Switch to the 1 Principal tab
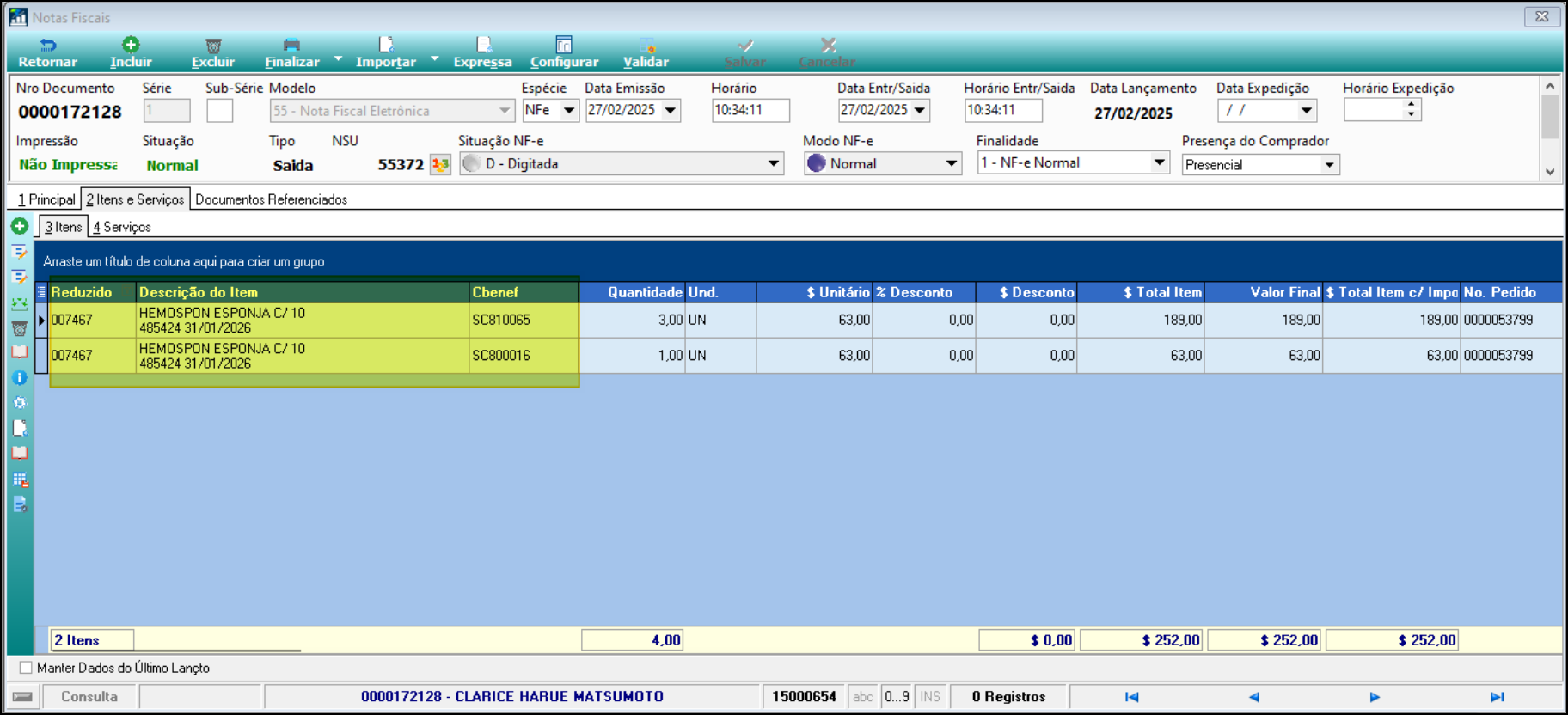Image resolution: width=1568 pixels, height=715 pixels. click(x=47, y=199)
